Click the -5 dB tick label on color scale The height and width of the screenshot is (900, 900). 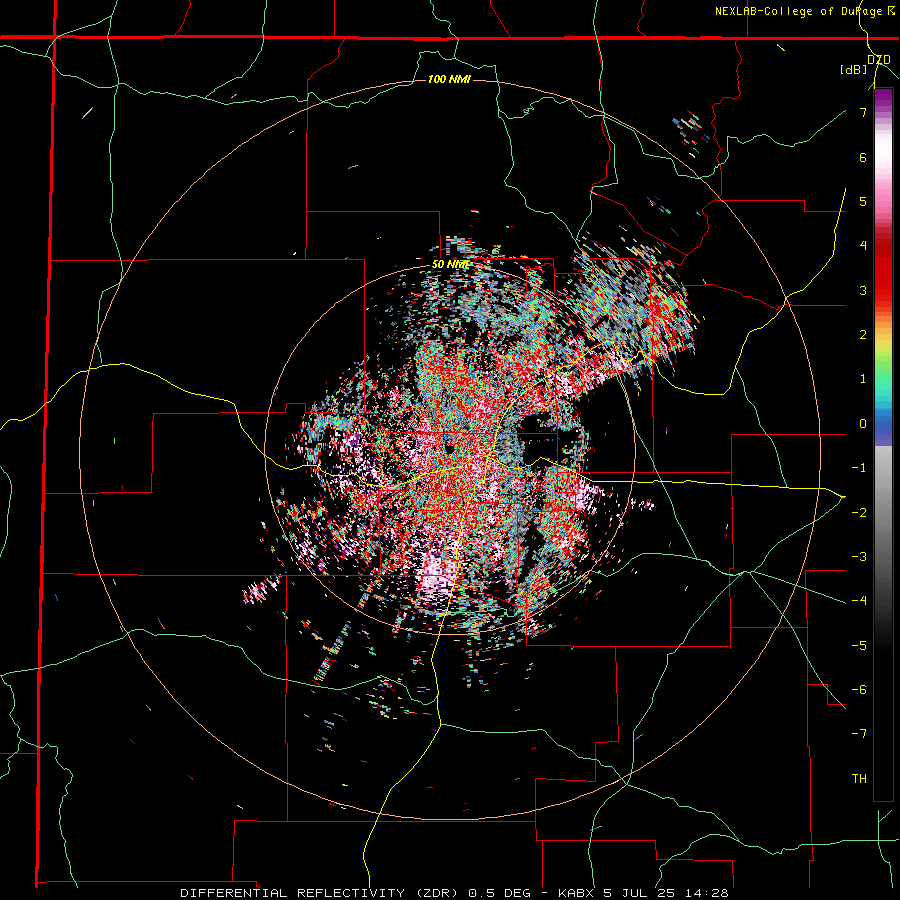pyautogui.click(x=859, y=645)
